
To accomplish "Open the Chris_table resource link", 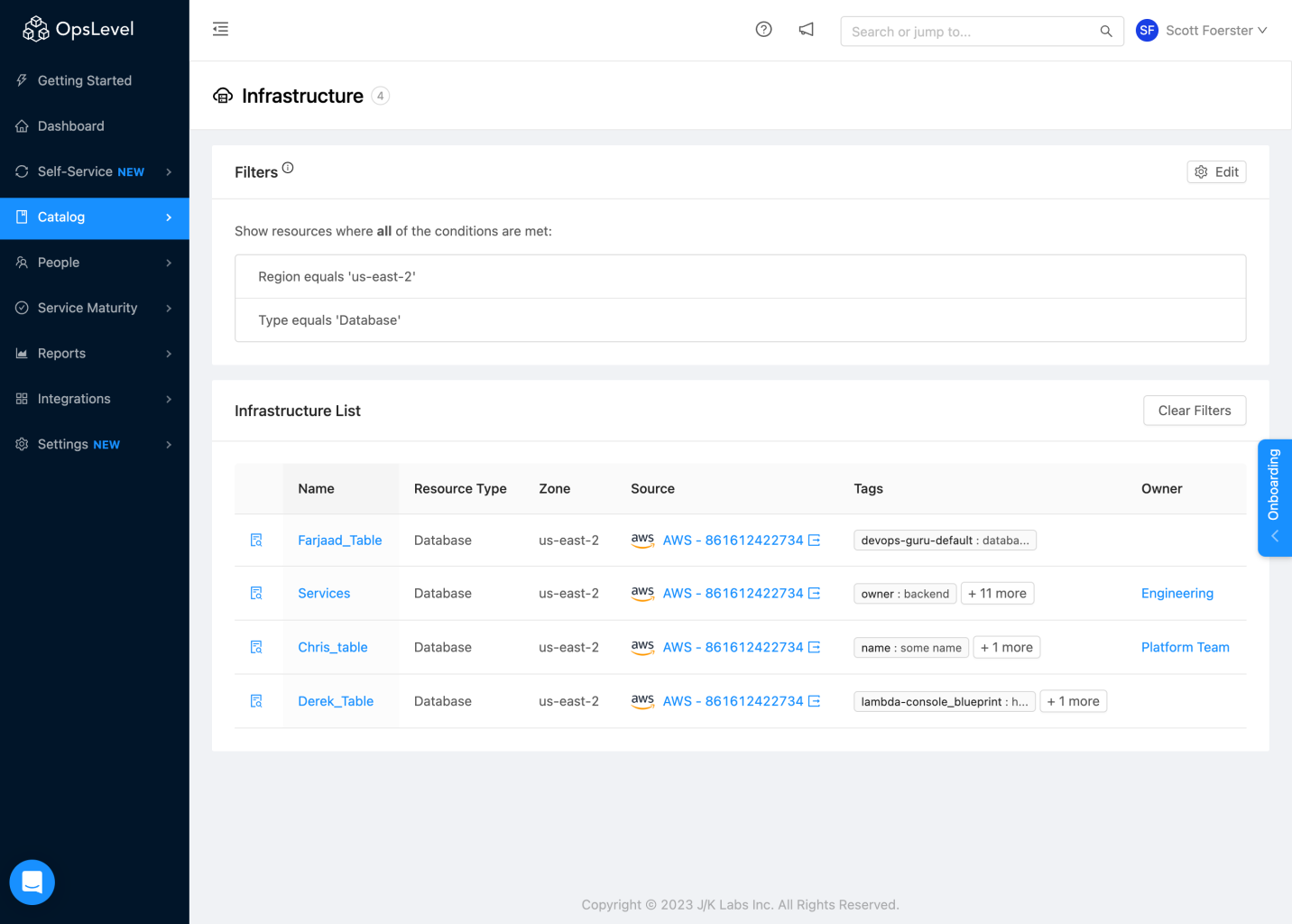I will 333,647.
